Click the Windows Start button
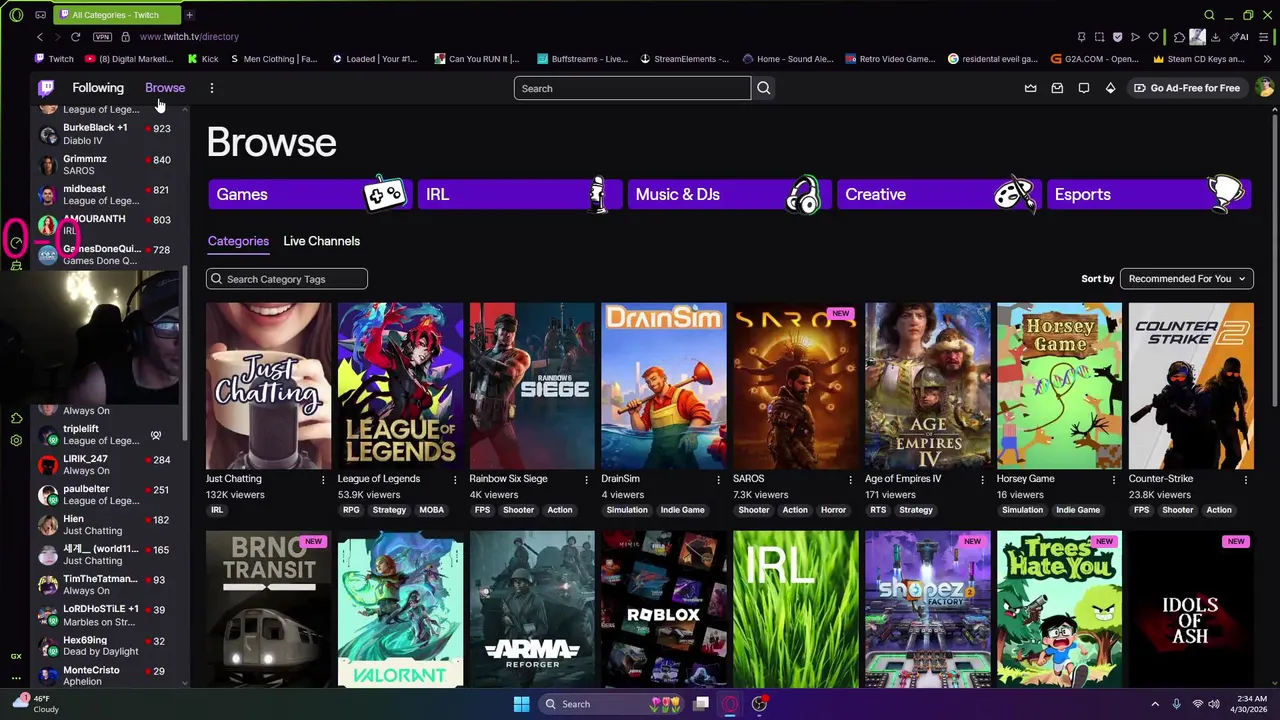 click(x=521, y=704)
